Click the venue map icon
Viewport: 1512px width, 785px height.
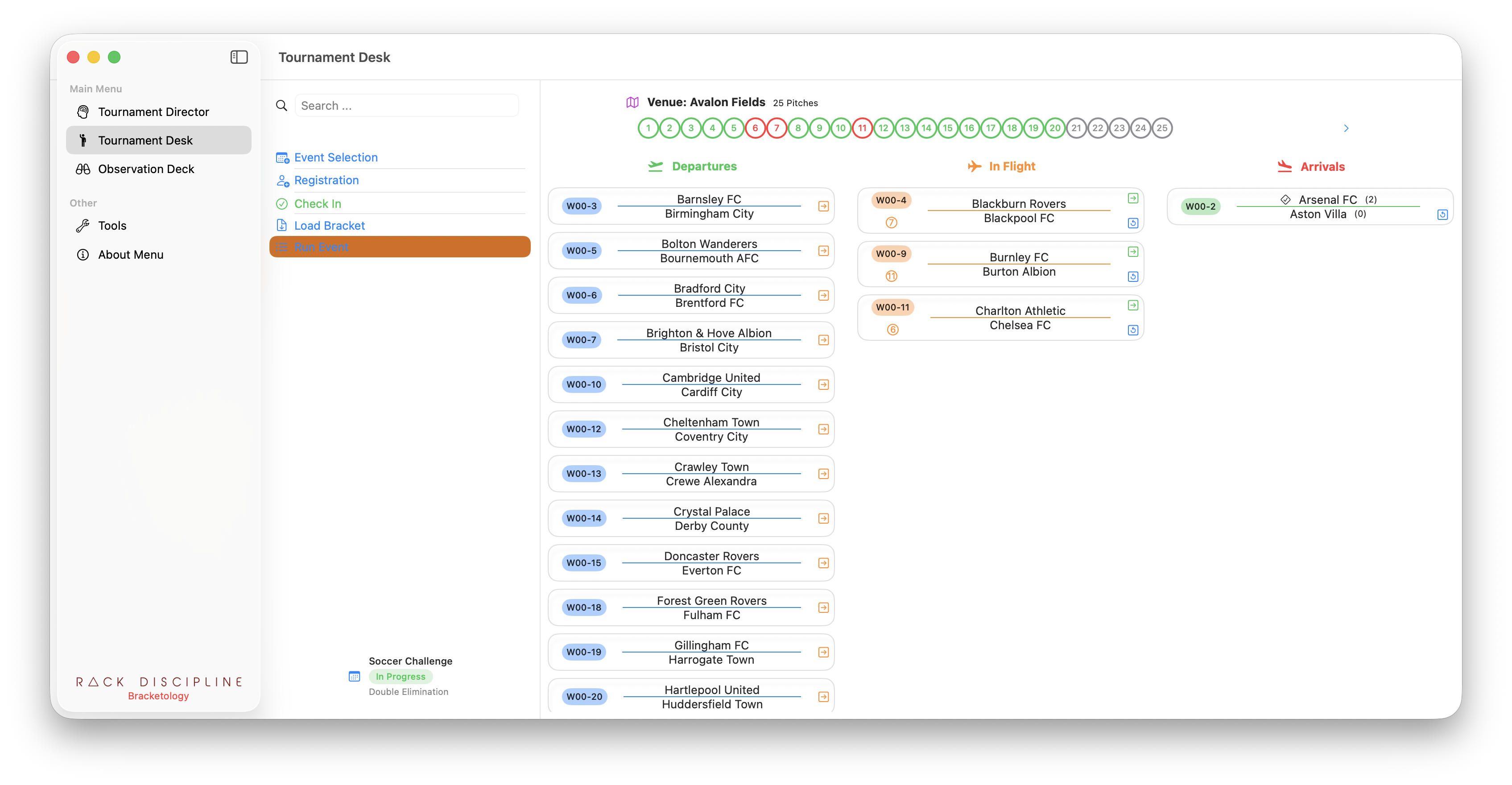pos(632,102)
